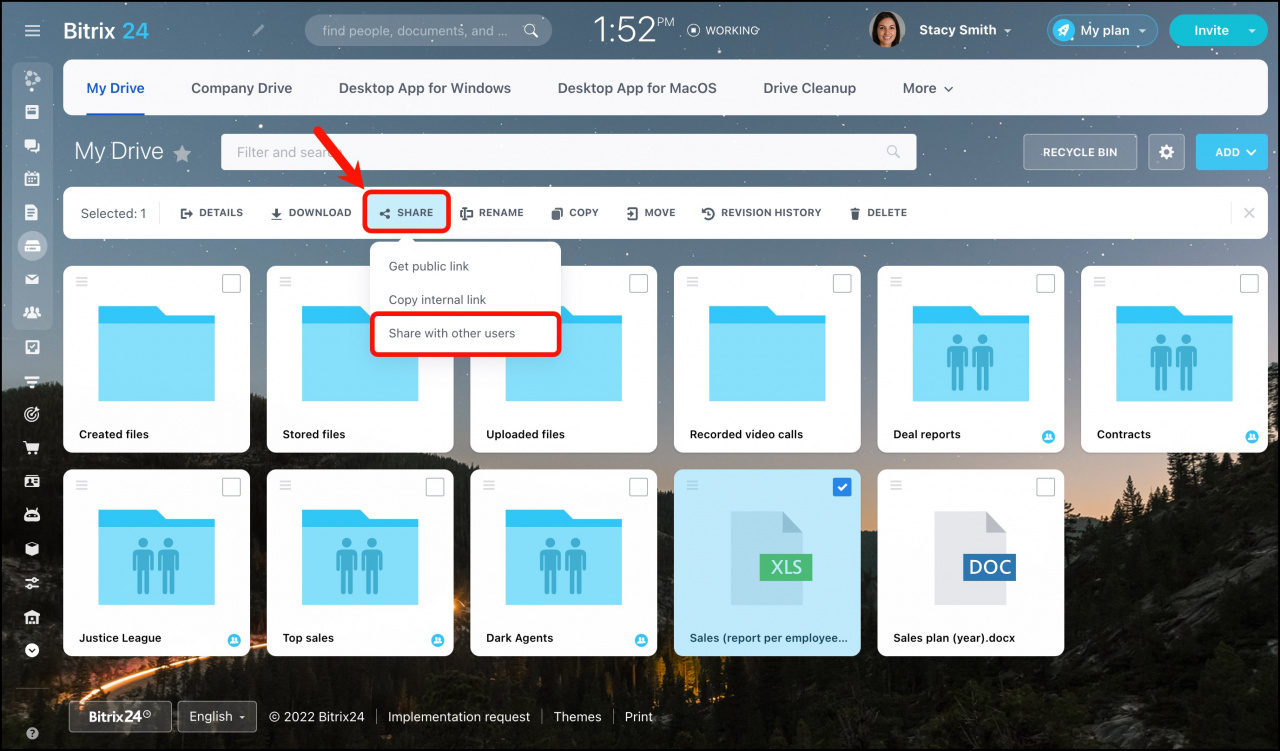Open the English language selector
The image size is (1280, 751).
tap(217, 716)
